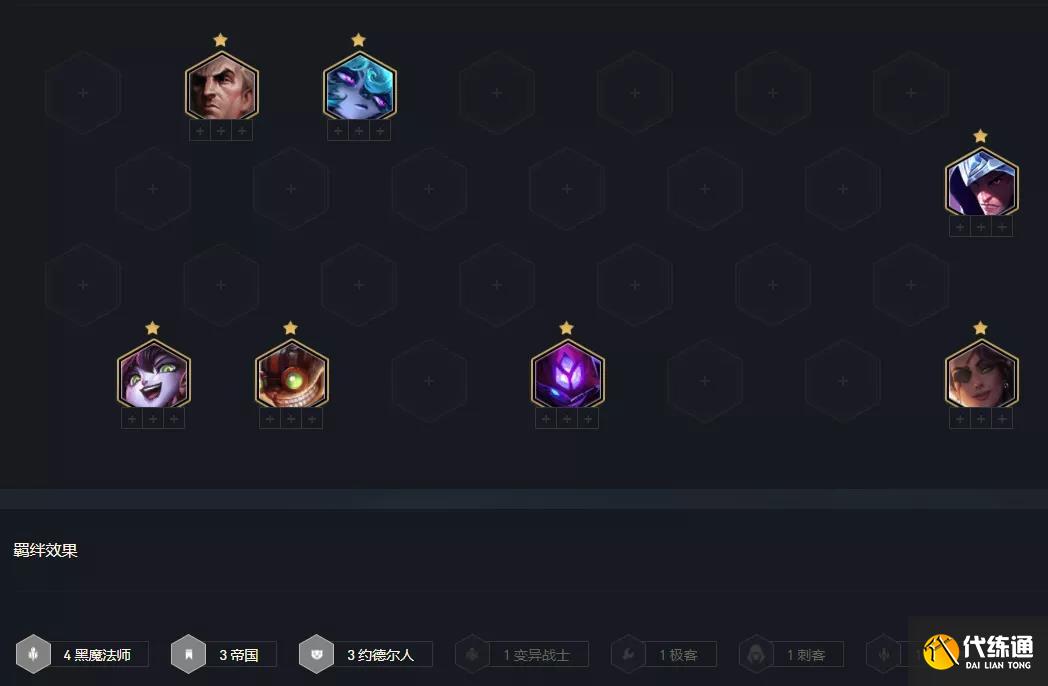The height and width of the screenshot is (686, 1048).
Task: Add item to Swain's first item slot
Action: (200, 130)
